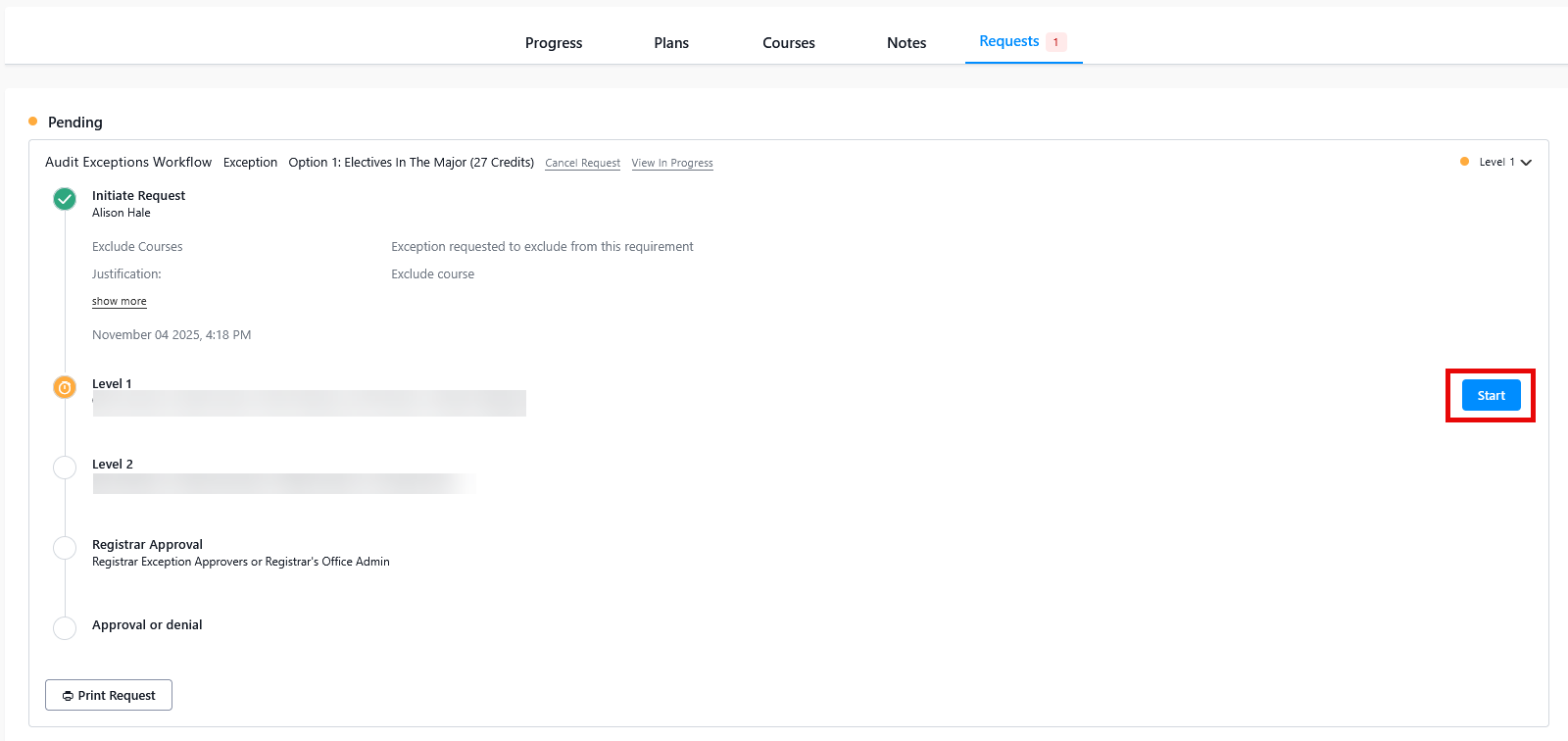Click the green checkmark Initiate Request icon
Viewport: 1568px width, 741px height.
[65, 199]
